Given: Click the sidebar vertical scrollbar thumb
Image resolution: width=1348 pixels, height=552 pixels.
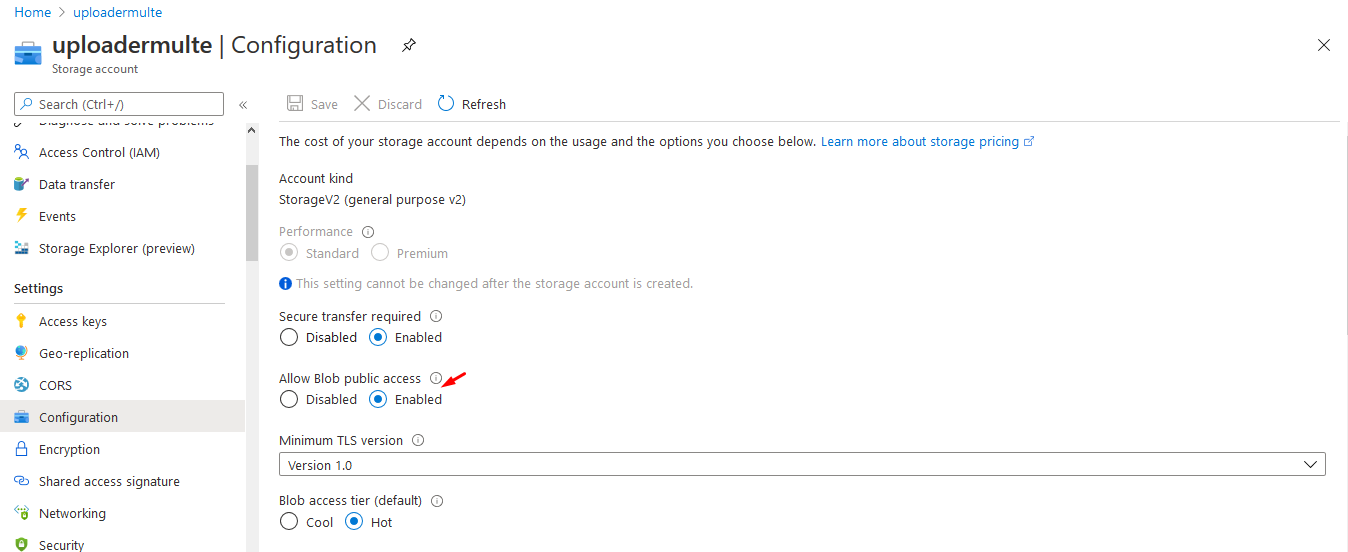Looking at the screenshot, I should (x=252, y=212).
